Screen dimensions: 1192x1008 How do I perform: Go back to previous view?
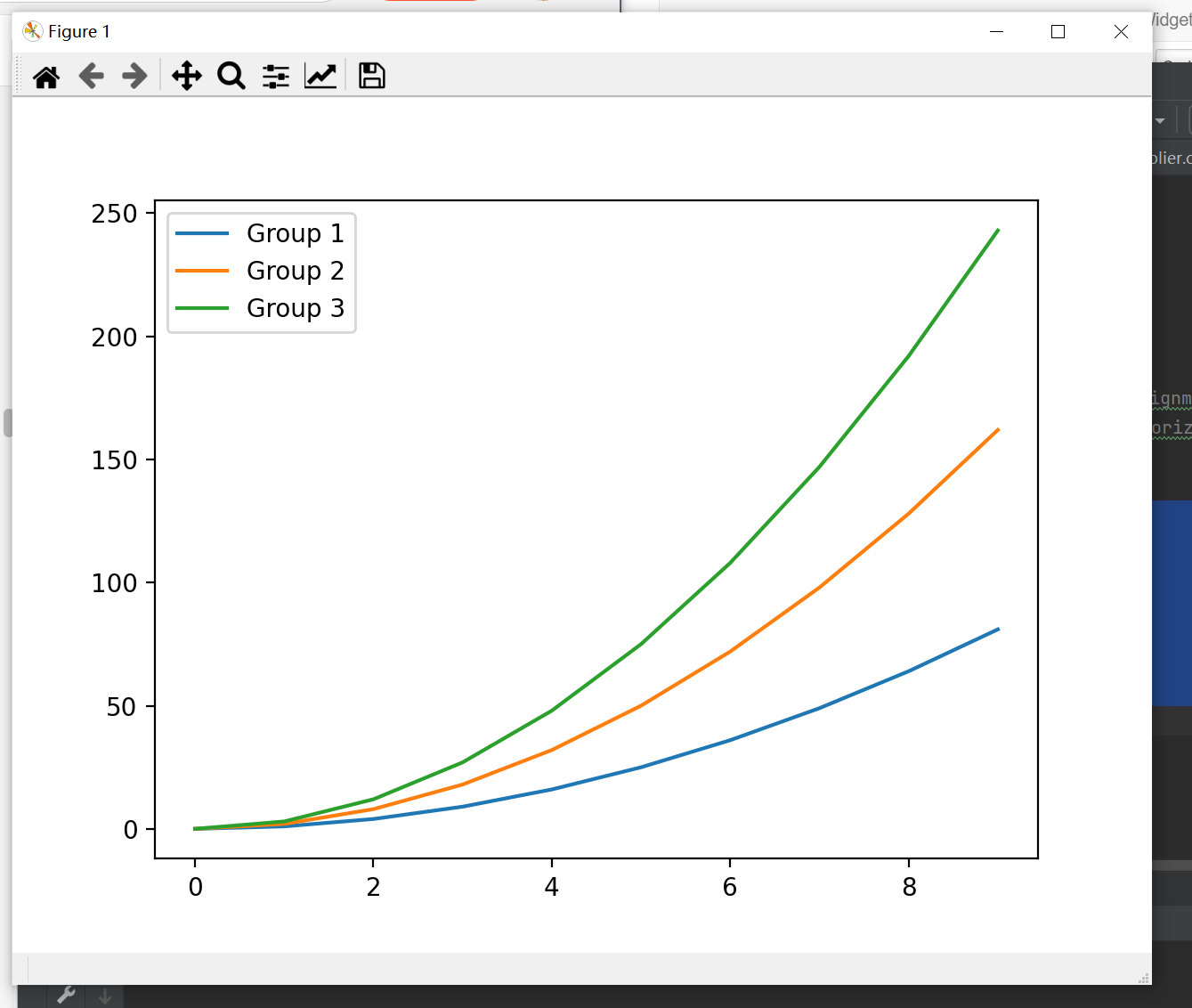coord(91,77)
